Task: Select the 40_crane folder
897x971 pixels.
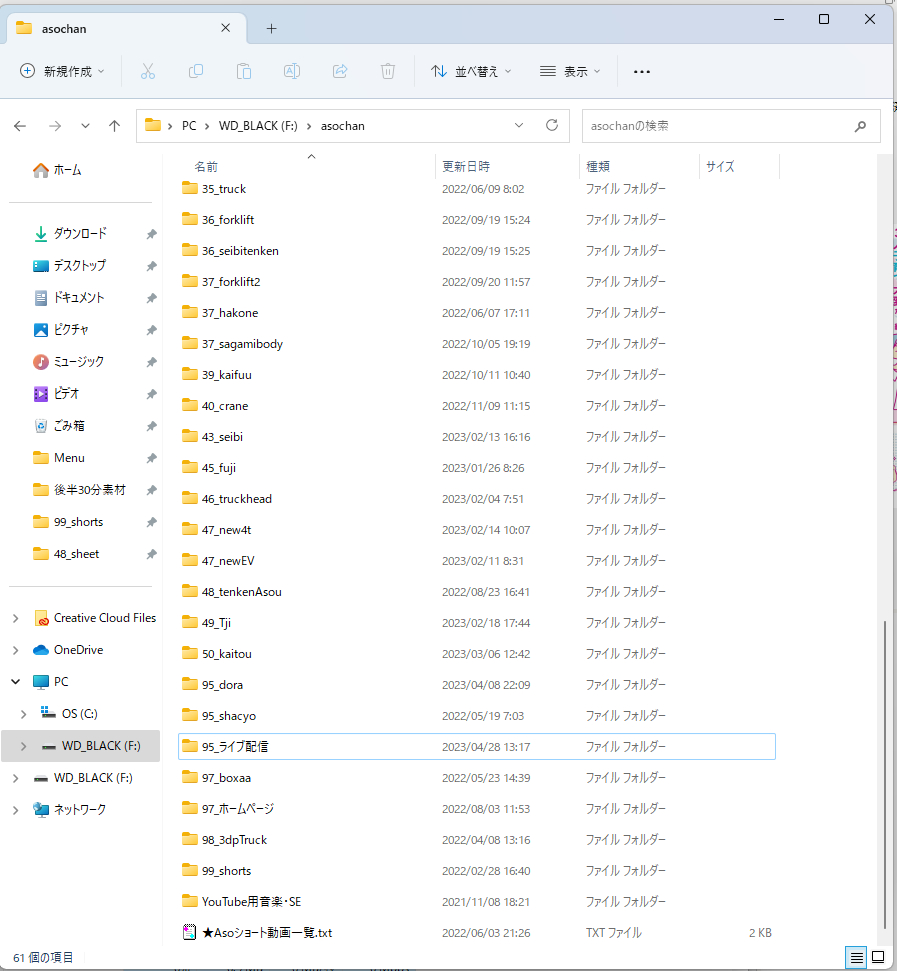Action: [x=477, y=406]
